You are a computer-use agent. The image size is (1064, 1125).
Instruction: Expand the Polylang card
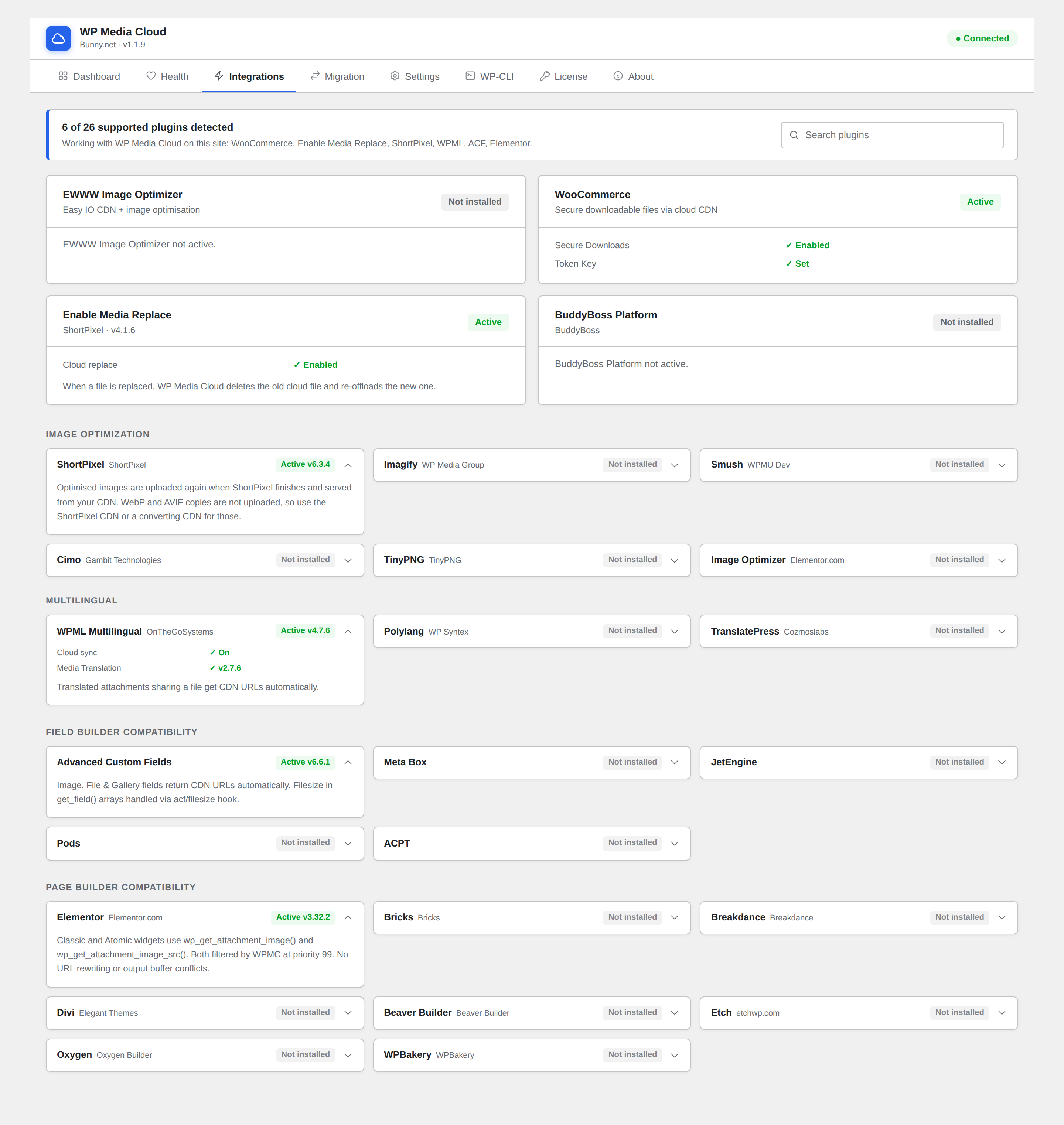674,631
